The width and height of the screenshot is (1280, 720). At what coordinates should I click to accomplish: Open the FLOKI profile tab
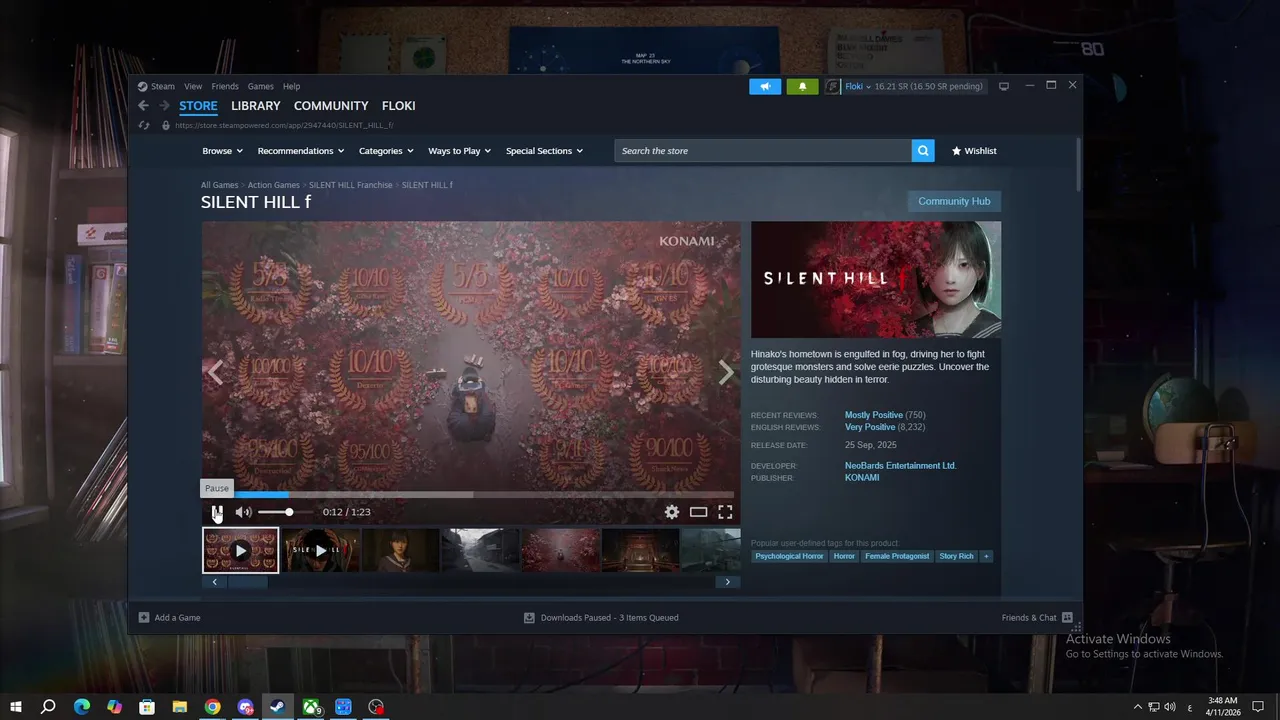pyautogui.click(x=398, y=106)
